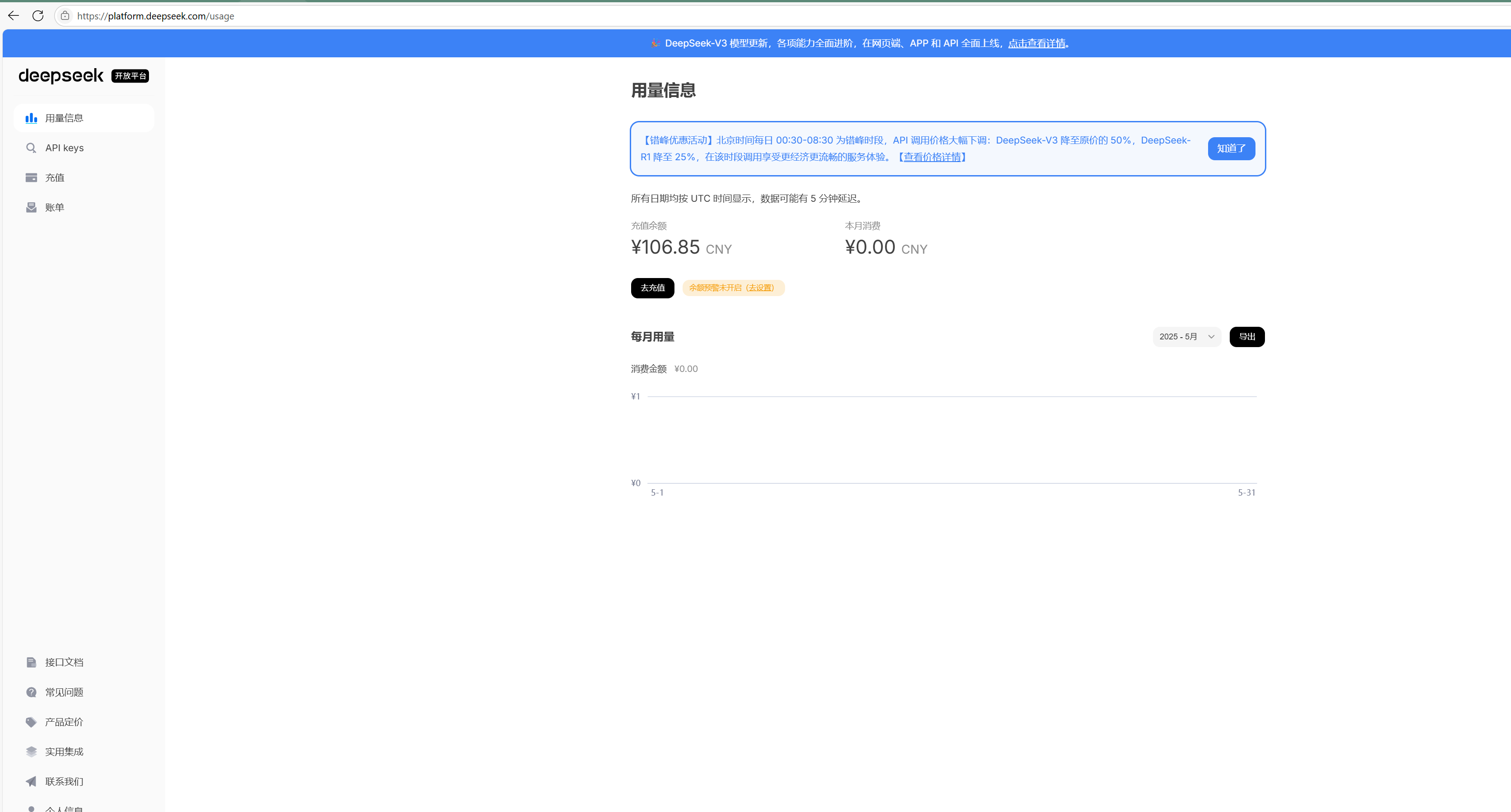
Task: Reload the page with browser refresh icon
Action: [38, 16]
